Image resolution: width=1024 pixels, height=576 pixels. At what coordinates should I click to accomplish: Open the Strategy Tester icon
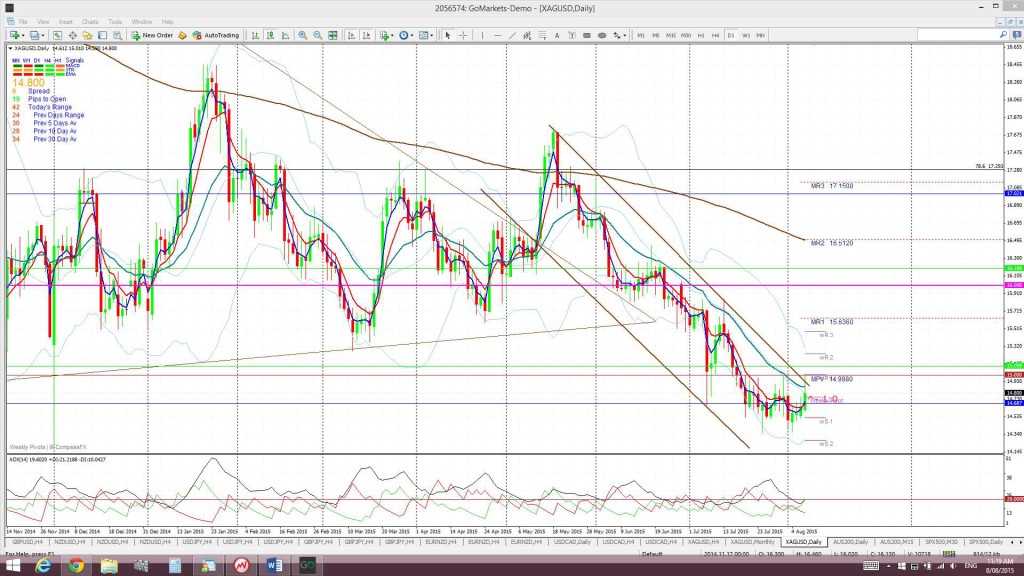click(x=118, y=35)
